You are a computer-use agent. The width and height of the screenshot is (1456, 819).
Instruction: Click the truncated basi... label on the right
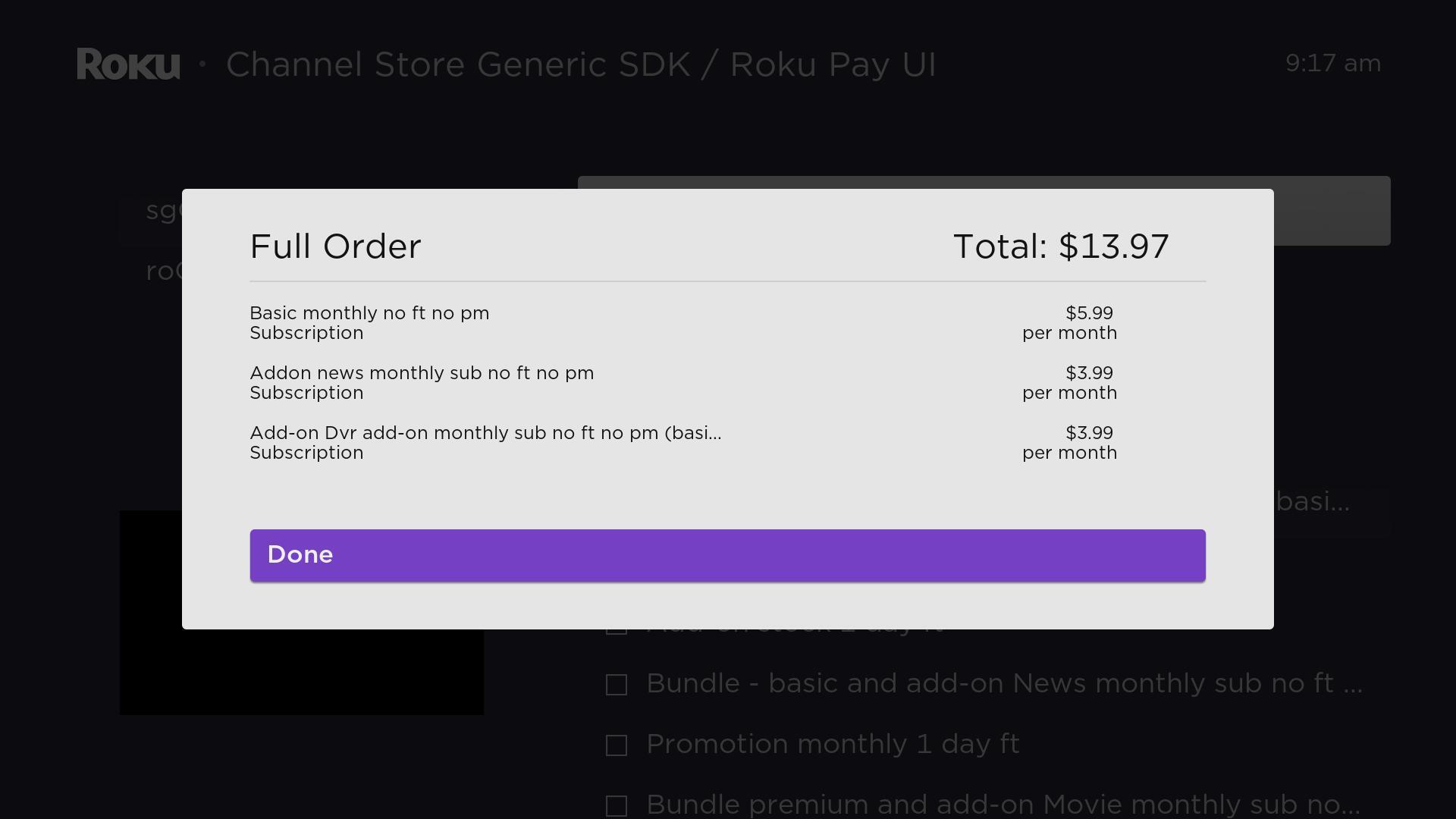click(x=1311, y=501)
